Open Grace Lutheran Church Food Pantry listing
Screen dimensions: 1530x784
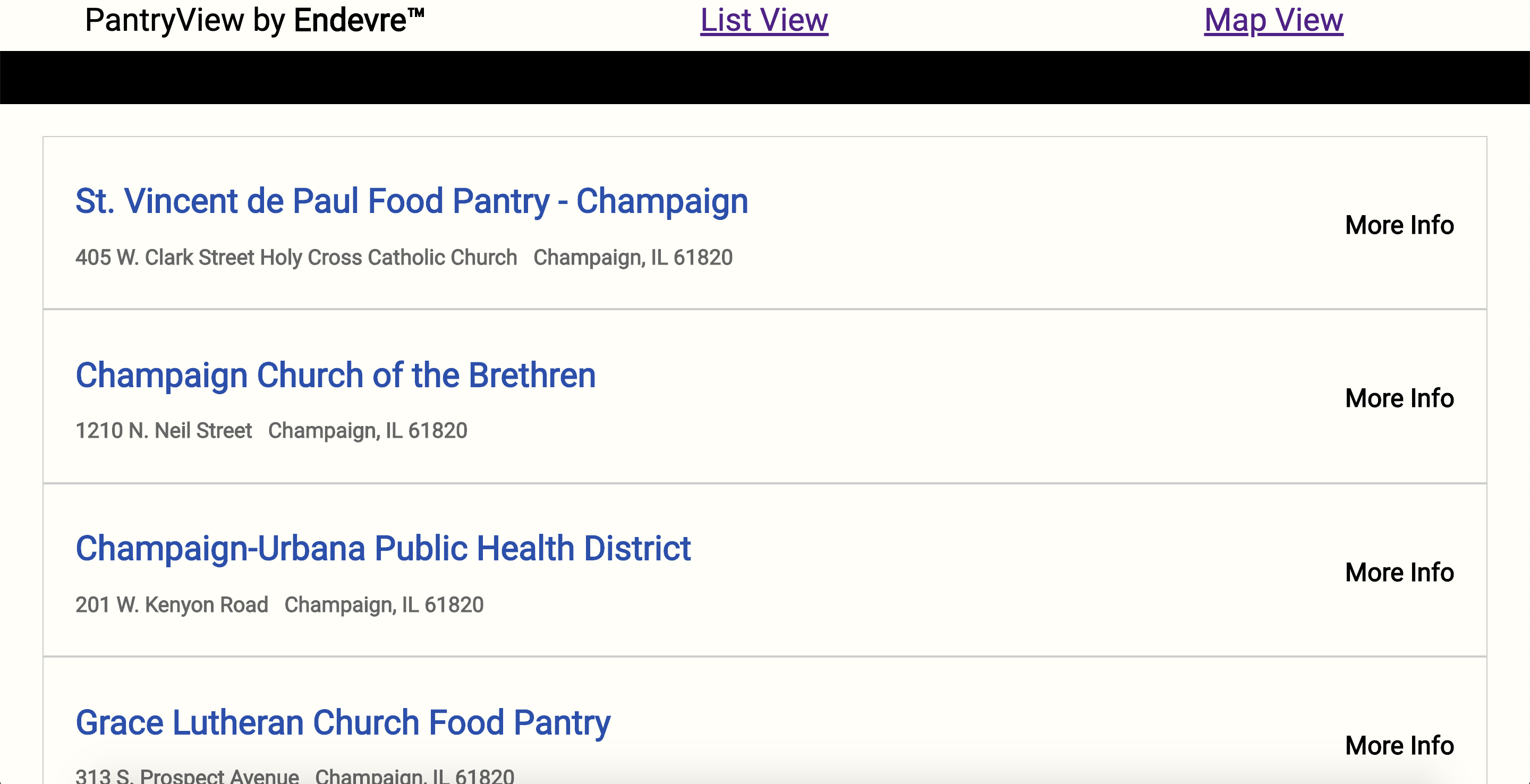(343, 723)
